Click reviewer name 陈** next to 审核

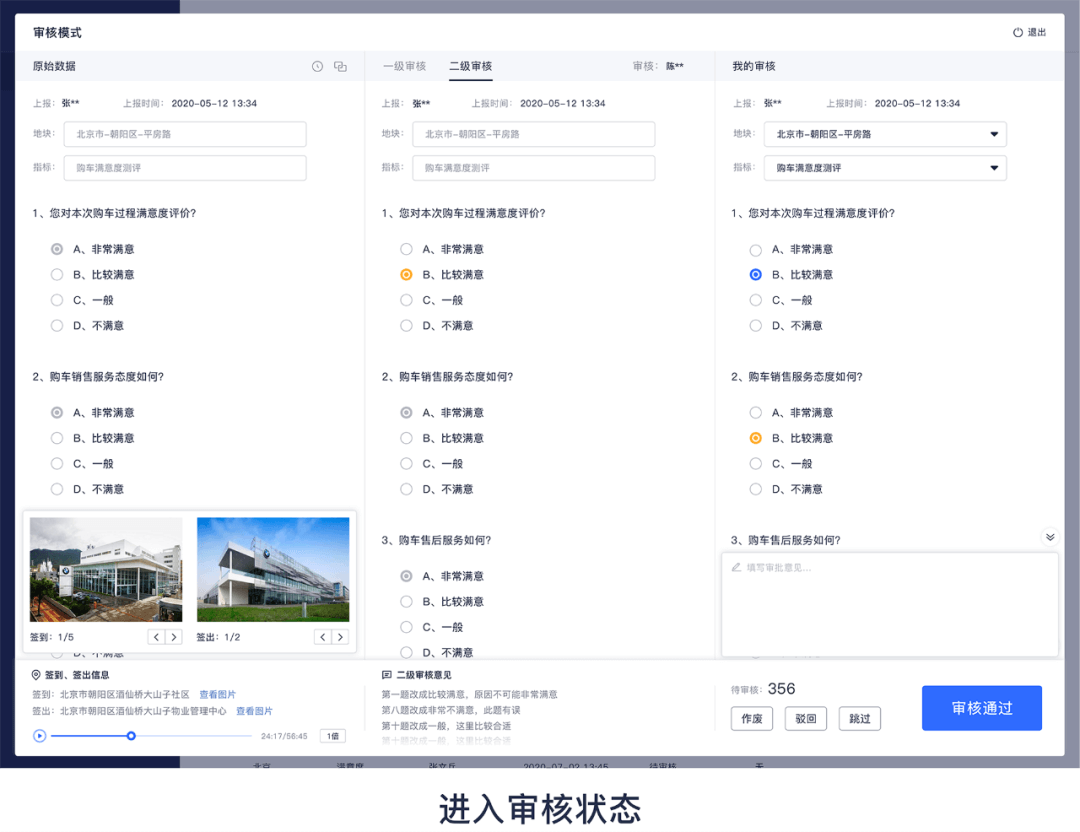point(674,66)
